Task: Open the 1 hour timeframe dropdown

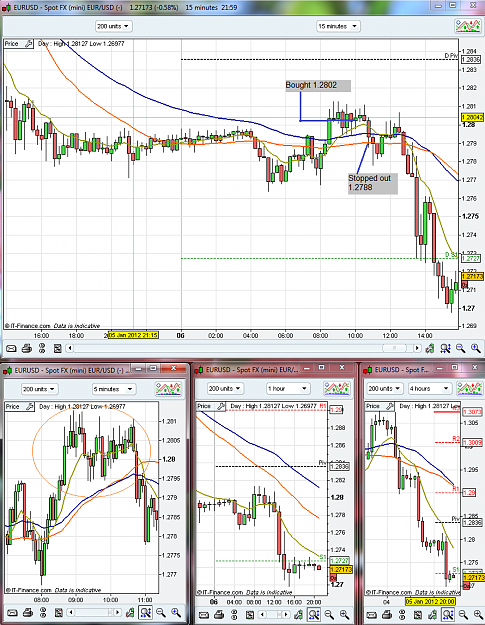Action: click(x=288, y=388)
